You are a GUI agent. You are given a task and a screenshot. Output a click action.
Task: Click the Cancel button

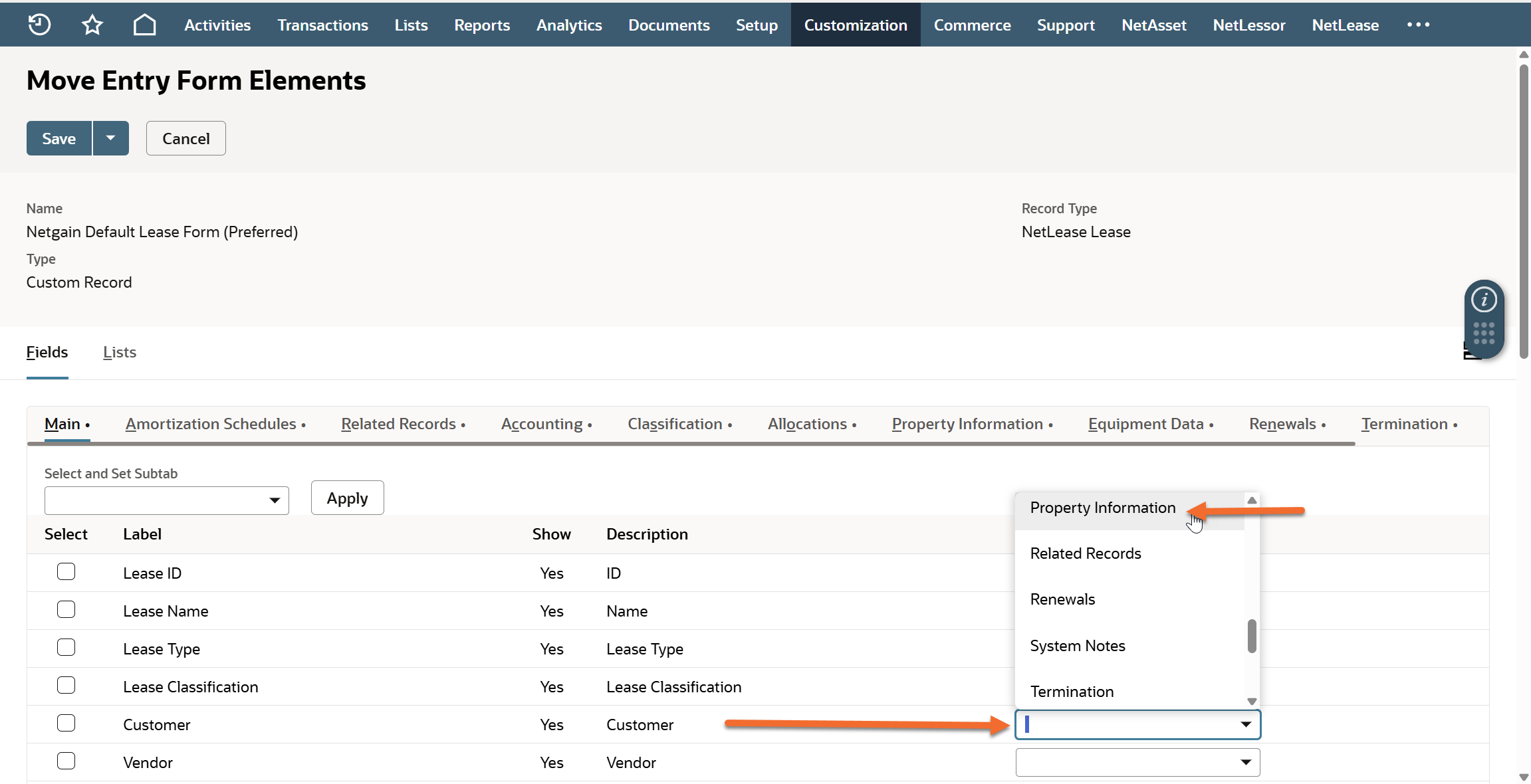pyautogui.click(x=185, y=138)
